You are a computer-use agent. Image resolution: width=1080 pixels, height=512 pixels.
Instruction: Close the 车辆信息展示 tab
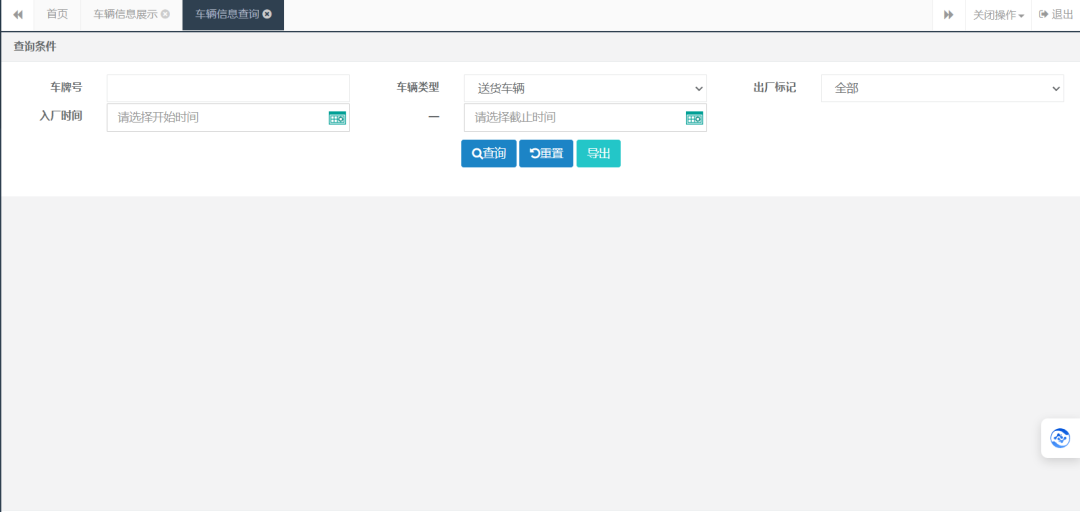(x=165, y=14)
